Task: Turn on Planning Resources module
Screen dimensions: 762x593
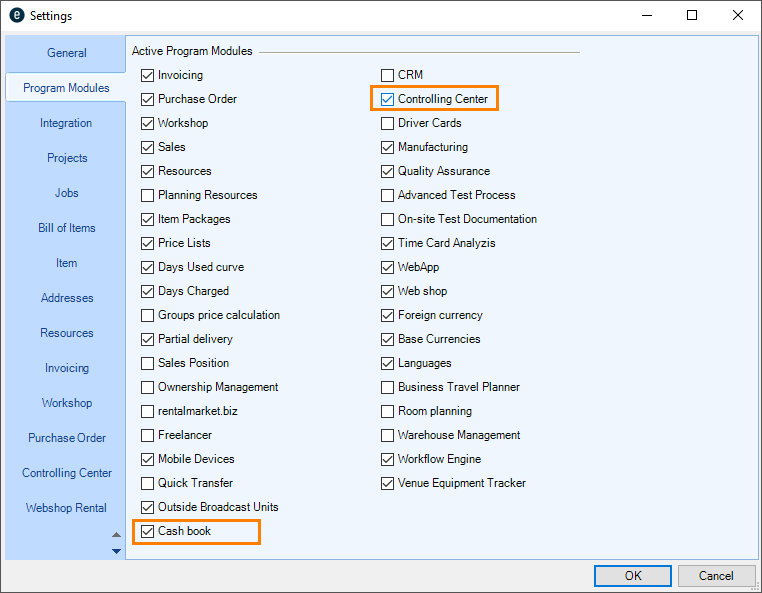Action: [148, 195]
